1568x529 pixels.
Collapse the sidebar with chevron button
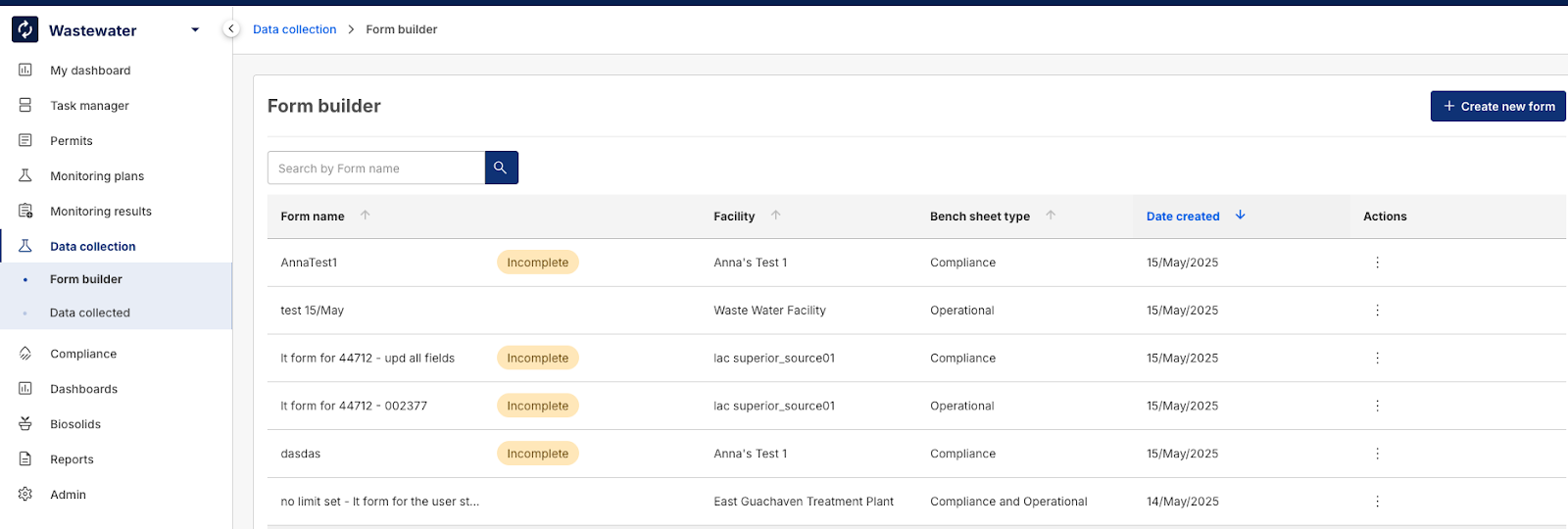point(231,29)
